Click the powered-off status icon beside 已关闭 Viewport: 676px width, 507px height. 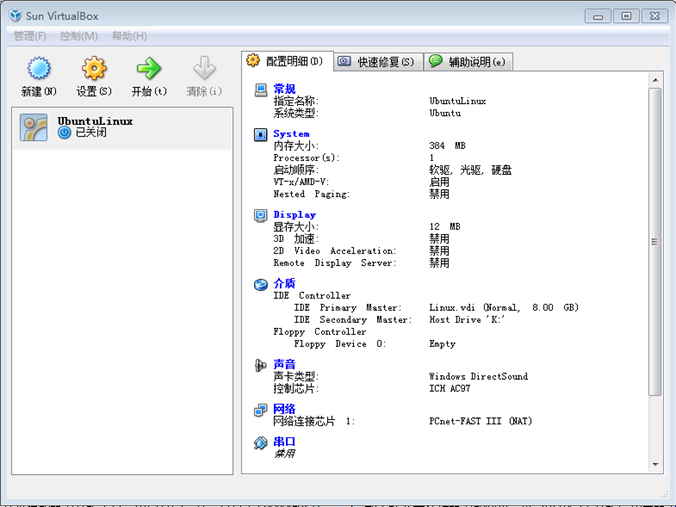pos(64,133)
